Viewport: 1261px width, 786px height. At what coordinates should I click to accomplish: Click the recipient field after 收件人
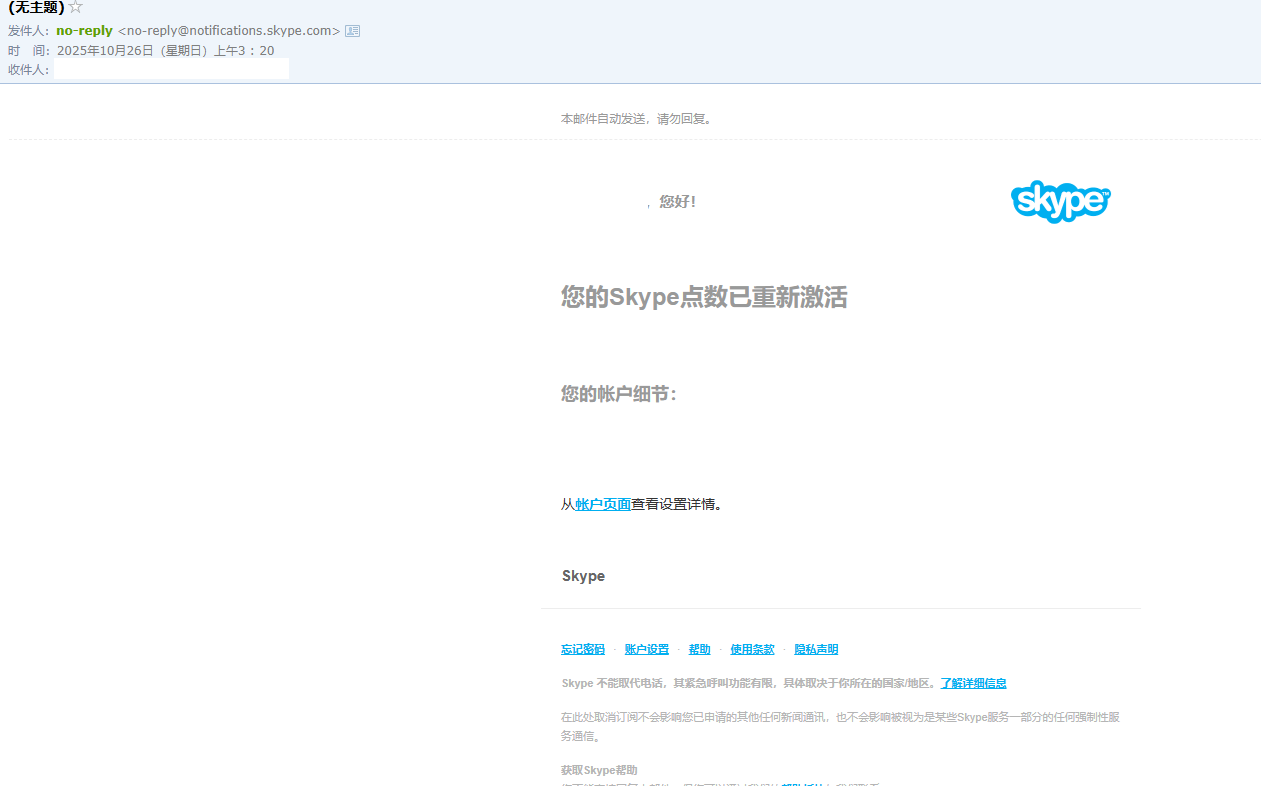(x=171, y=69)
